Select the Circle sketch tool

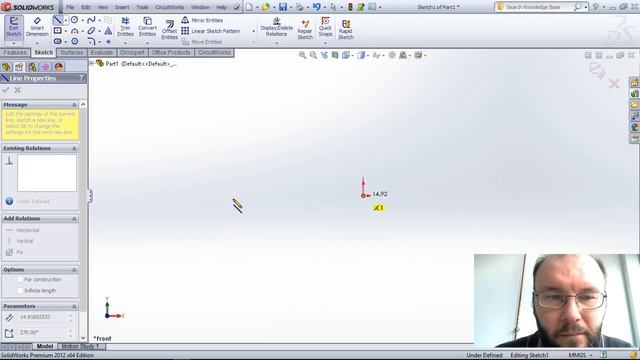click(x=75, y=20)
